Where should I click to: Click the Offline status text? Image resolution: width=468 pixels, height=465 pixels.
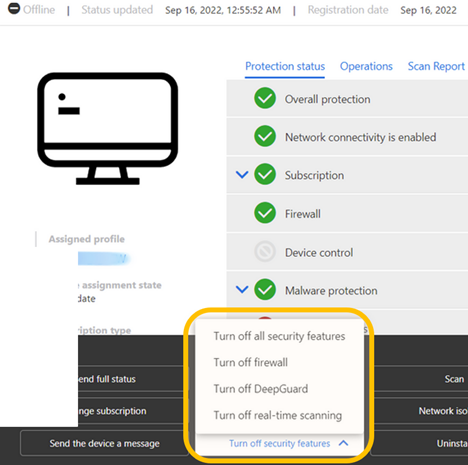coord(39,10)
